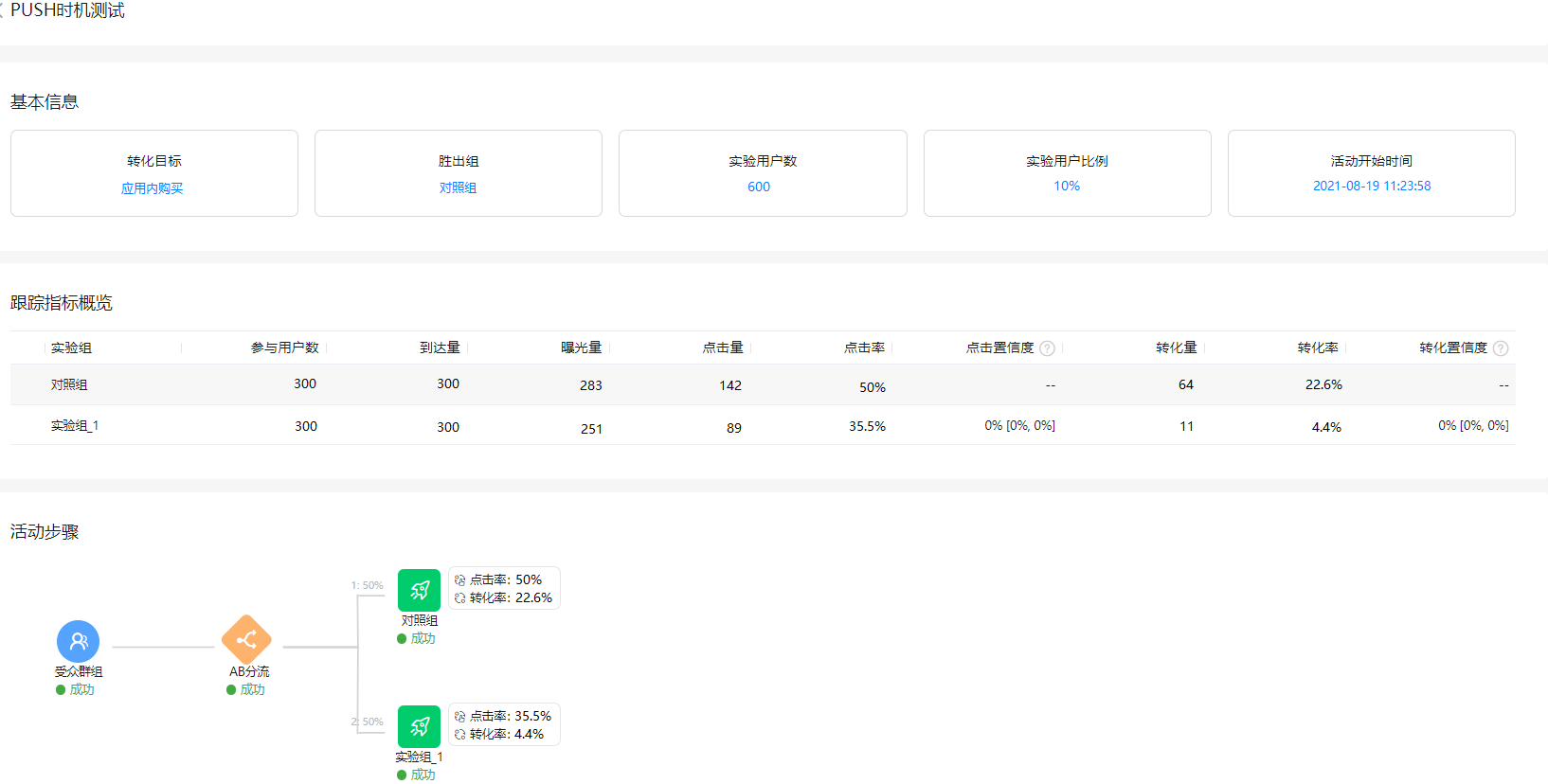The width and height of the screenshot is (1548, 784).
Task: Click the 50% click rate table cell
Action: 873,387
